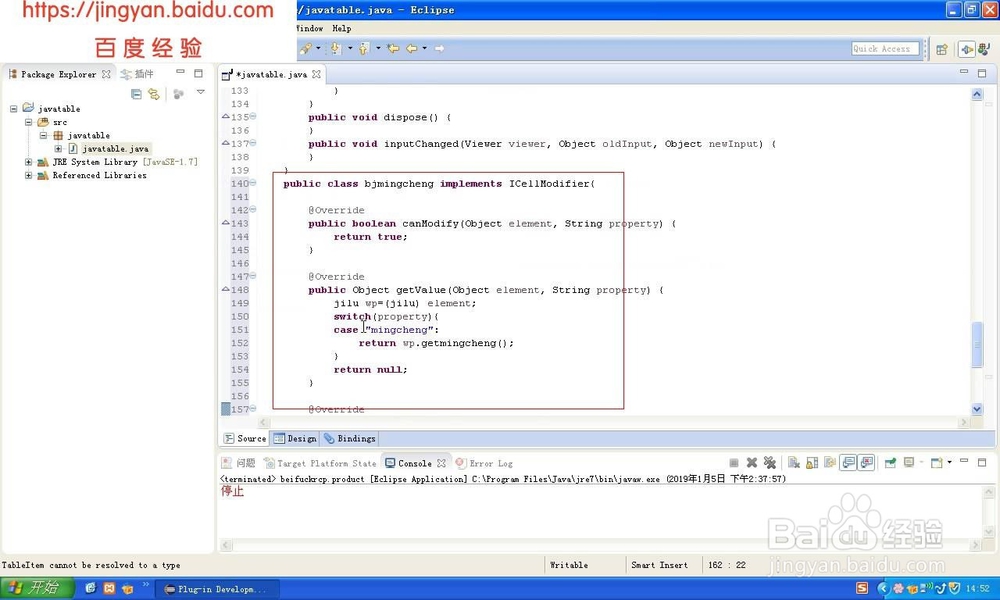The height and width of the screenshot is (600, 1000).
Task: Open the Window menu
Action: [309, 28]
